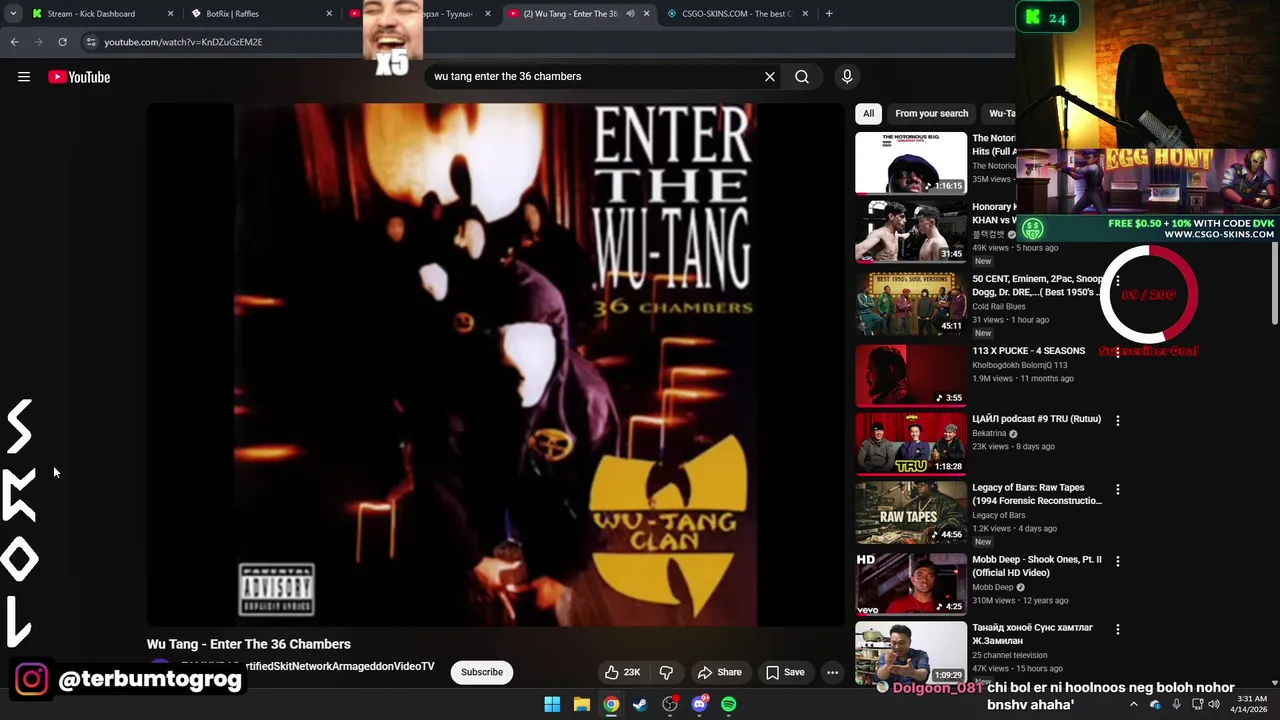Open options for Mobb Deep Shook Ones
1280x720 pixels.
coord(1118,562)
